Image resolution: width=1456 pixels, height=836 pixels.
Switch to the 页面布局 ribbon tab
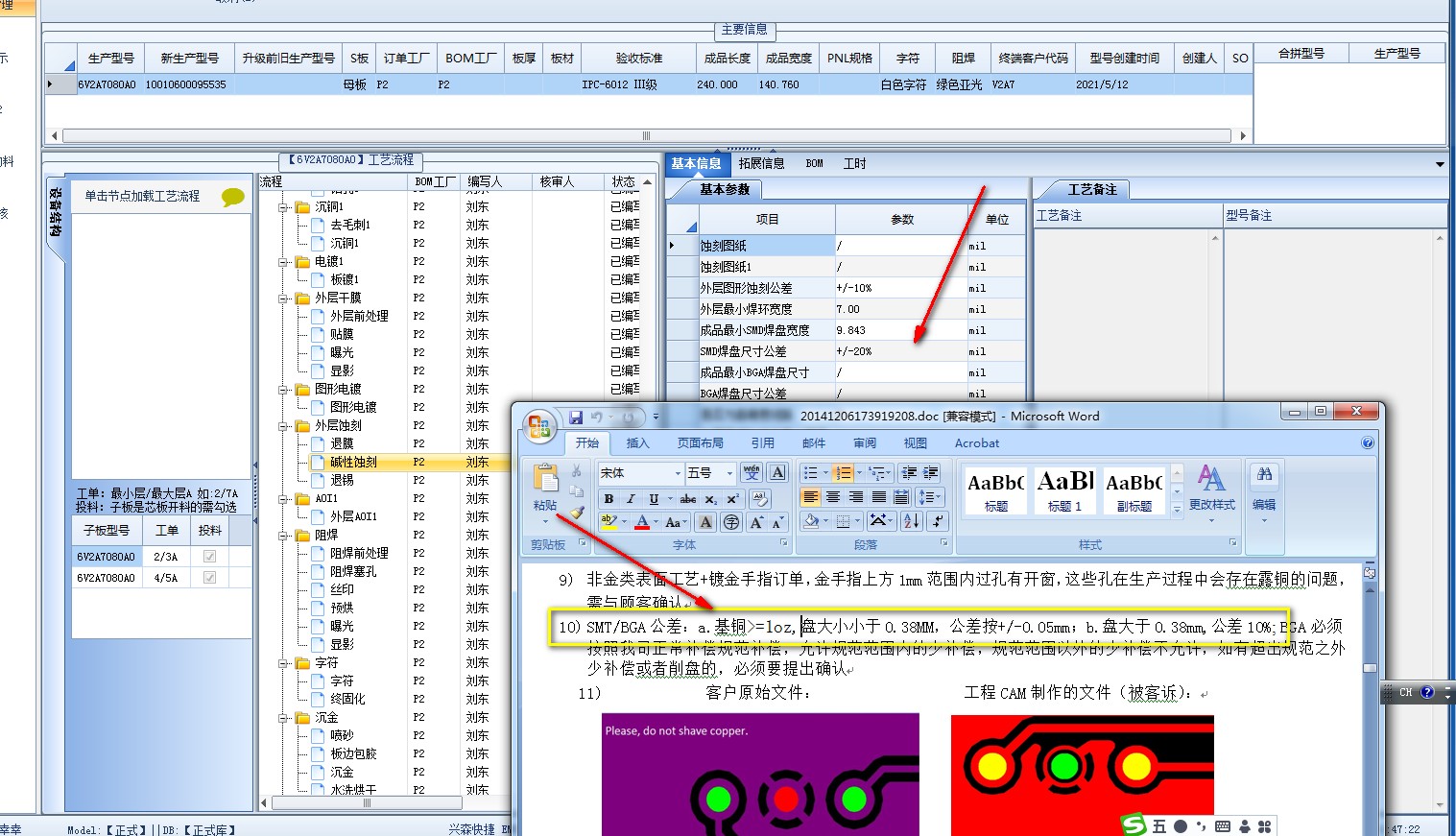pyautogui.click(x=701, y=443)
